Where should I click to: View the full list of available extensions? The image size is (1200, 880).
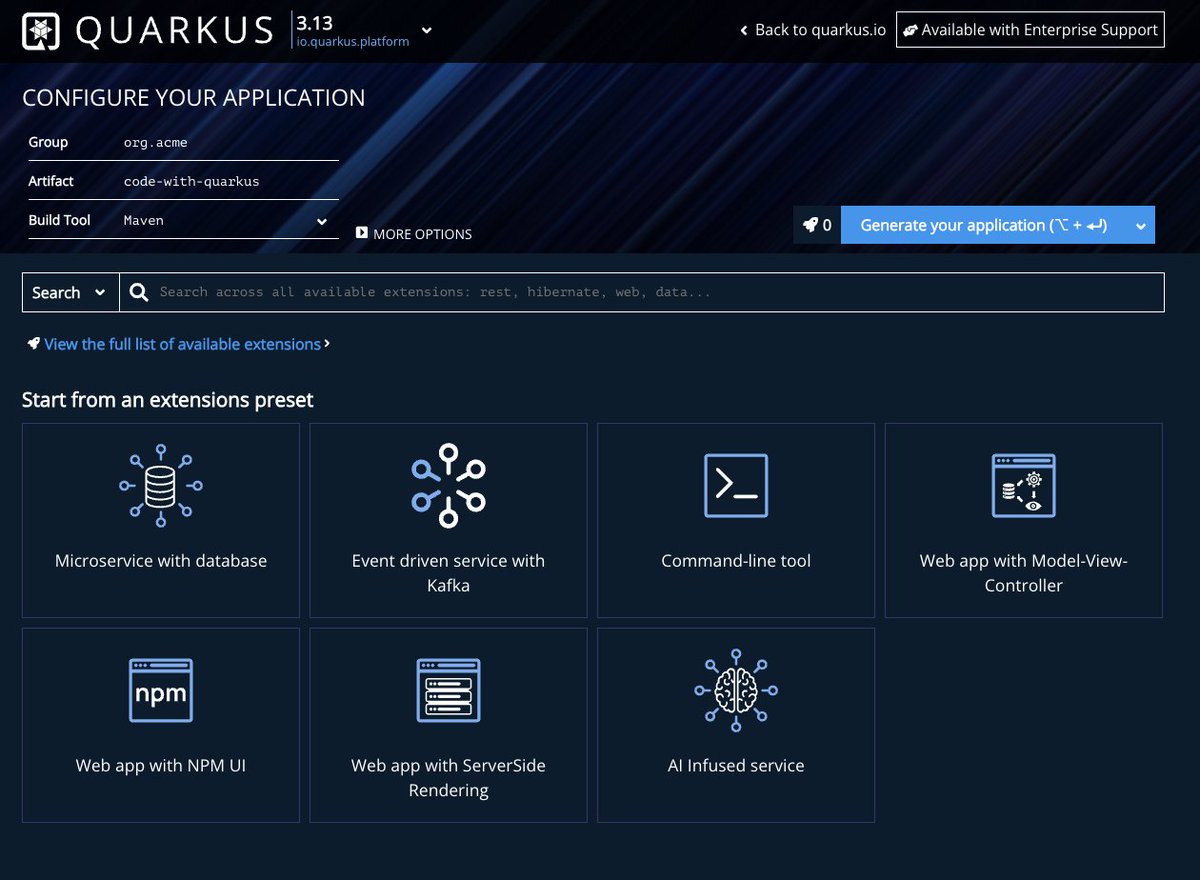tap(183, 344)
